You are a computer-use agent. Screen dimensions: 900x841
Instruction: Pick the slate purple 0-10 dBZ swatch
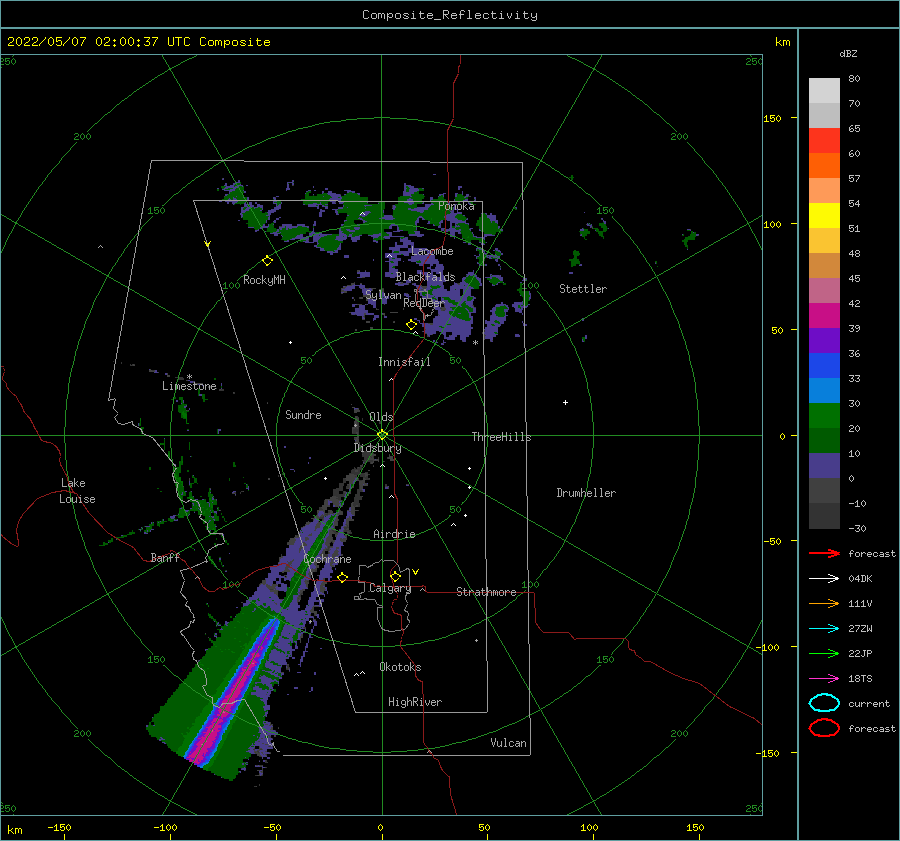(824, 466)
